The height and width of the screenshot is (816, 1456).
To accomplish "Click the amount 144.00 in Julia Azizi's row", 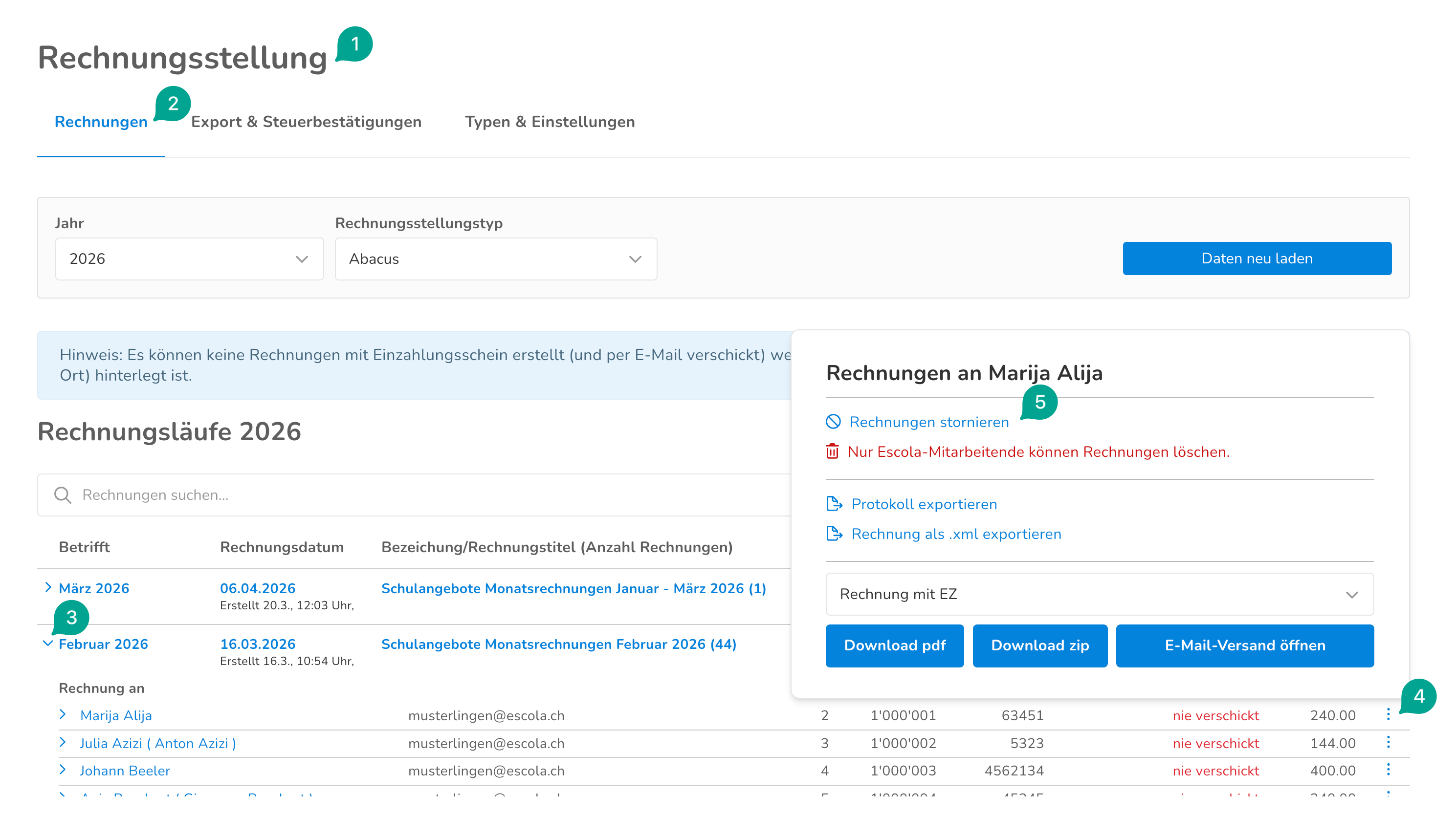I will 1333,743.
